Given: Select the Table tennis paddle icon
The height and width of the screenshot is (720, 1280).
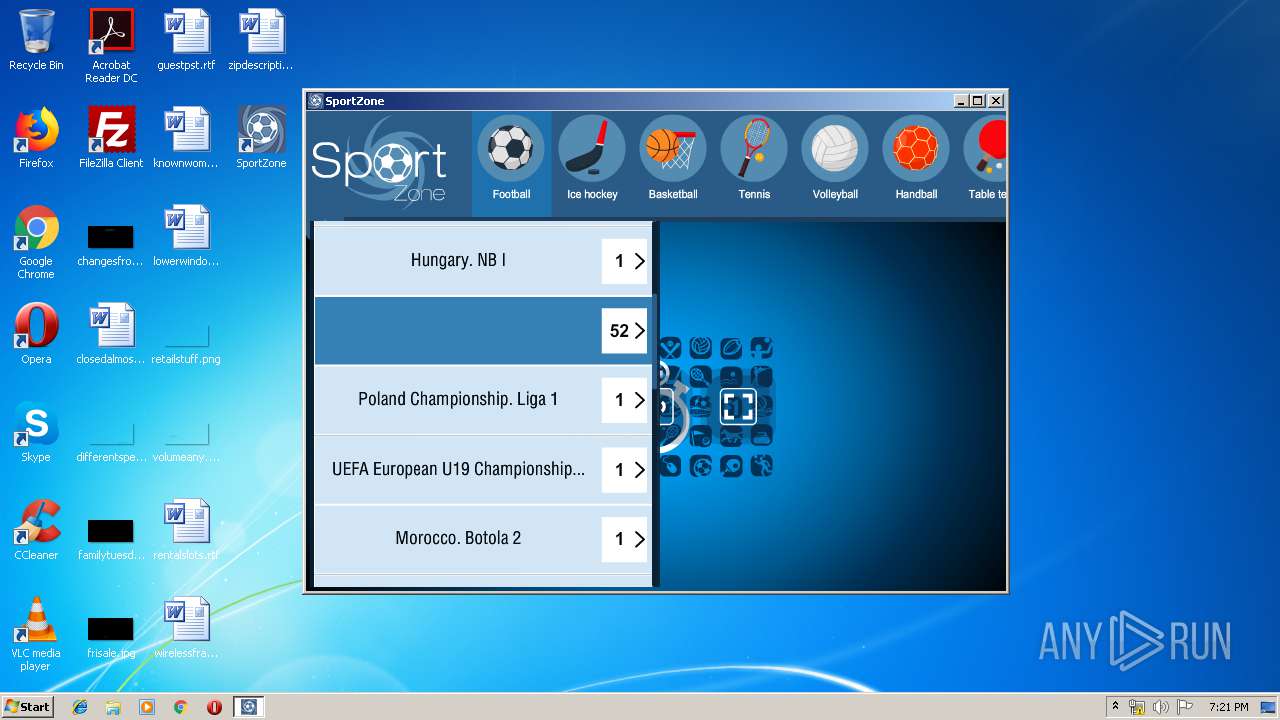Looking at the screenshot, I should click(985, 148).
